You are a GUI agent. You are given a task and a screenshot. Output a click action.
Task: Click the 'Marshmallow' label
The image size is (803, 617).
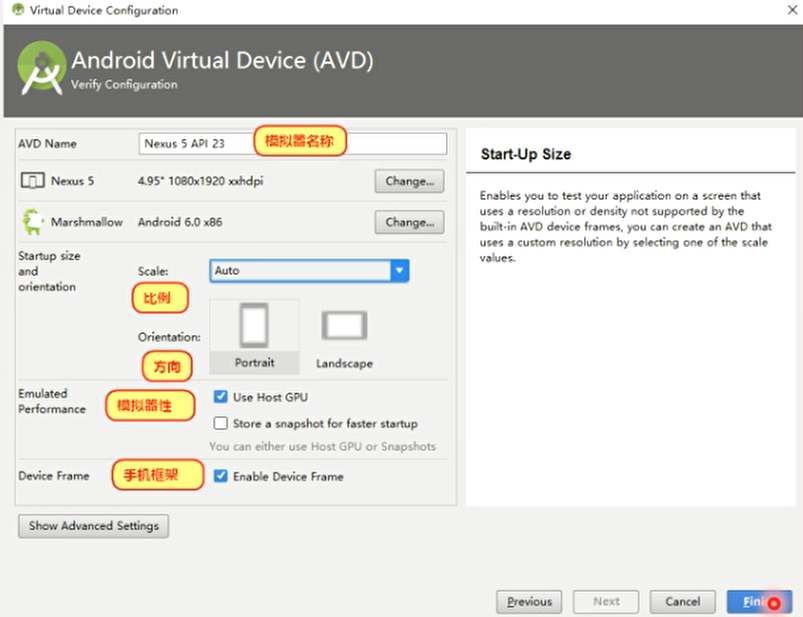point(87,222)
